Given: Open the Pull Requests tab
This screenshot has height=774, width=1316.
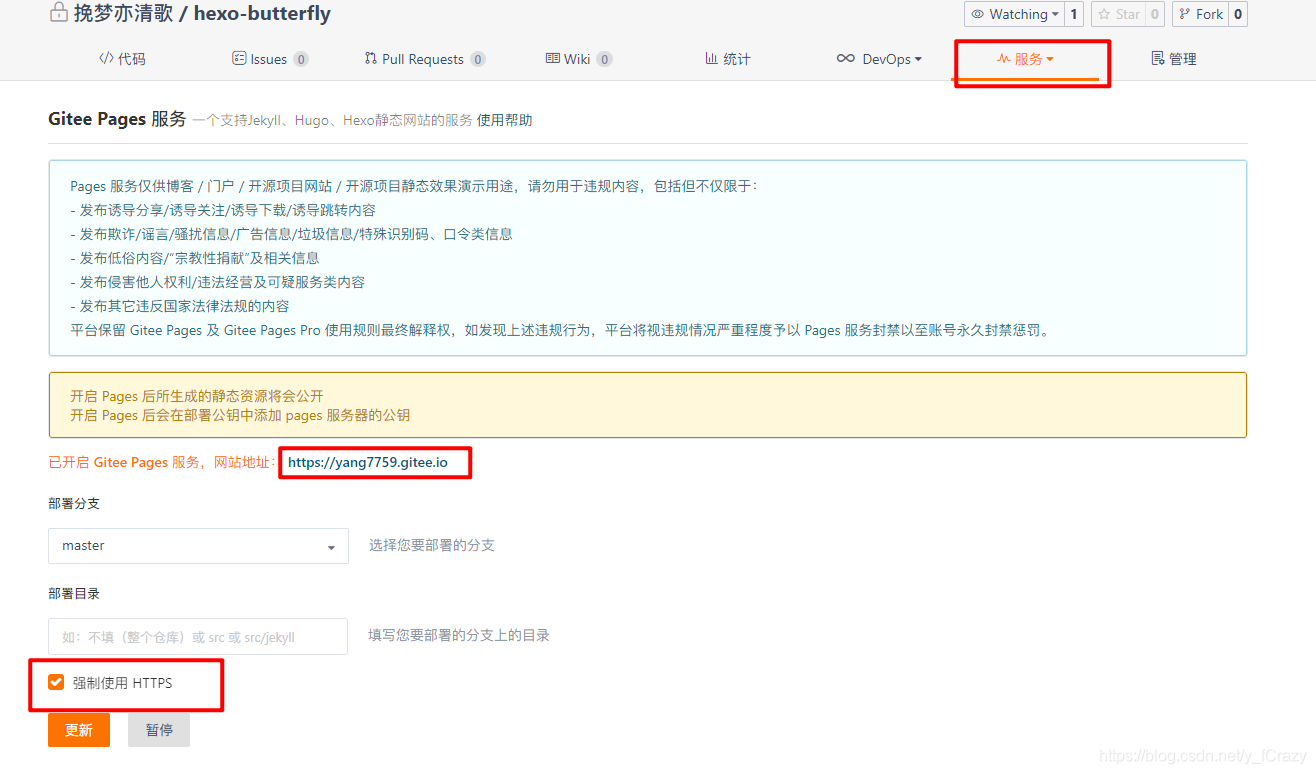Looking at the screenshot, I should (x=425, y=59).
